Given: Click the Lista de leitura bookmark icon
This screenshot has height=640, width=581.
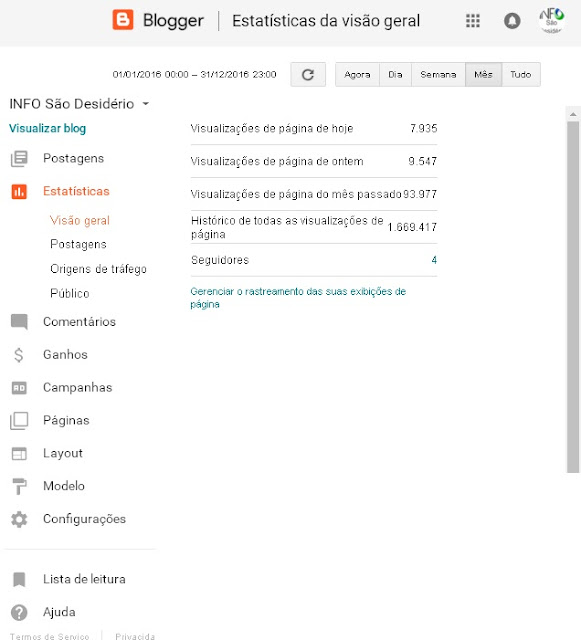Looking at the screenshot, I should [19, 580].
